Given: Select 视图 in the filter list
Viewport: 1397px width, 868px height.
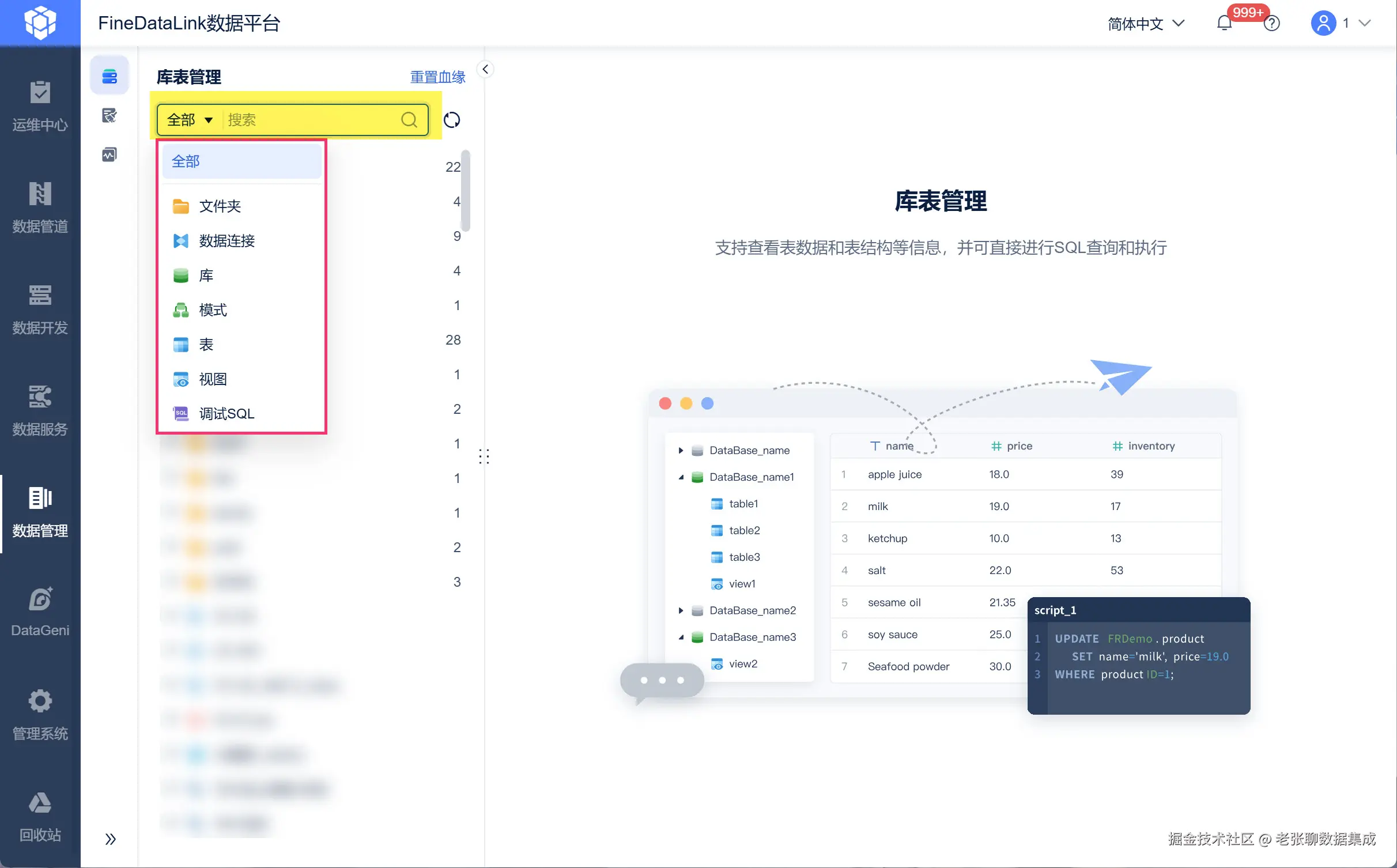Looking at the screenshot, I should tap(241, 379).
